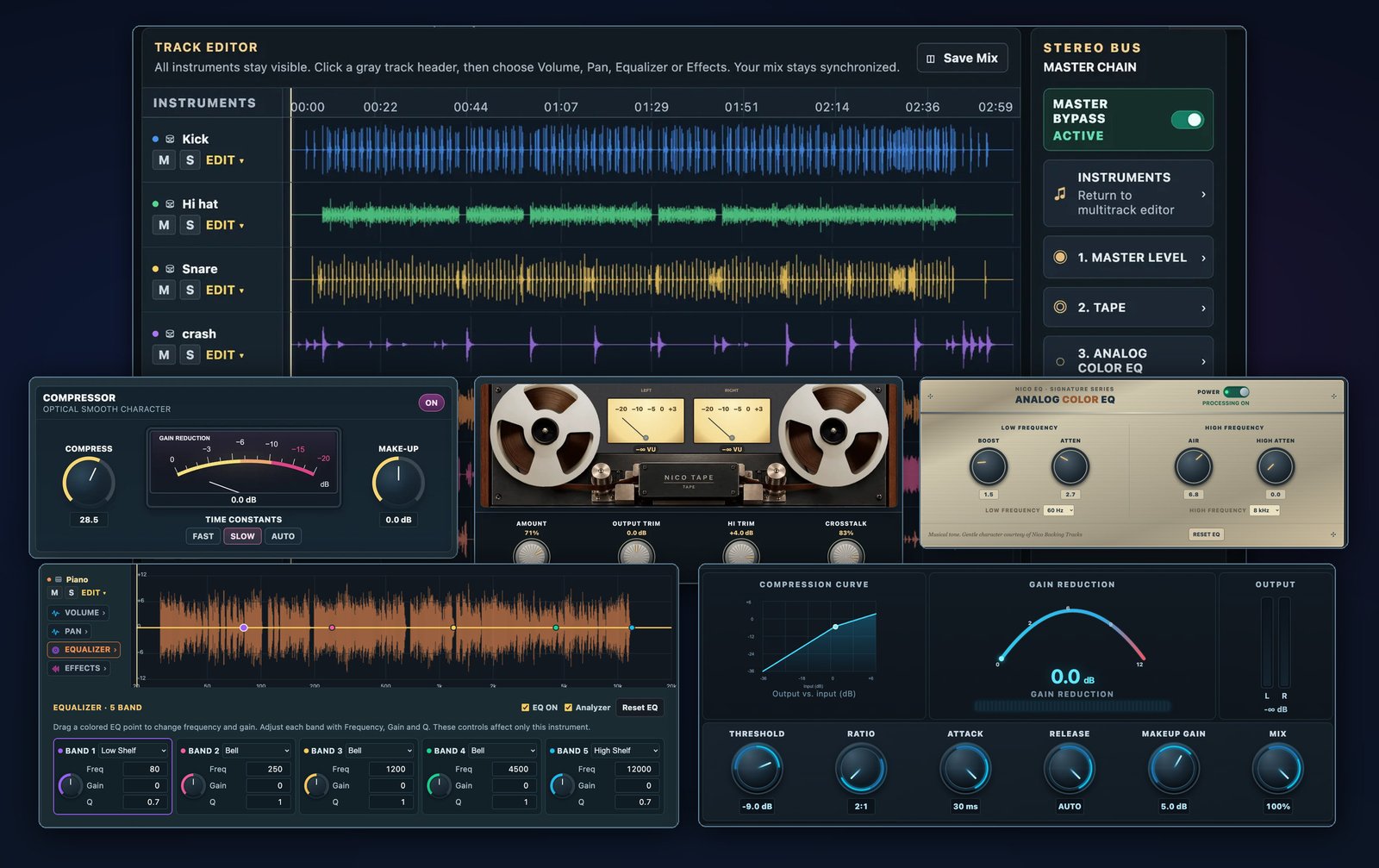Viewport: 1379px width, 868px height.
Task: Click the Save Mix button
Action: 962,58
